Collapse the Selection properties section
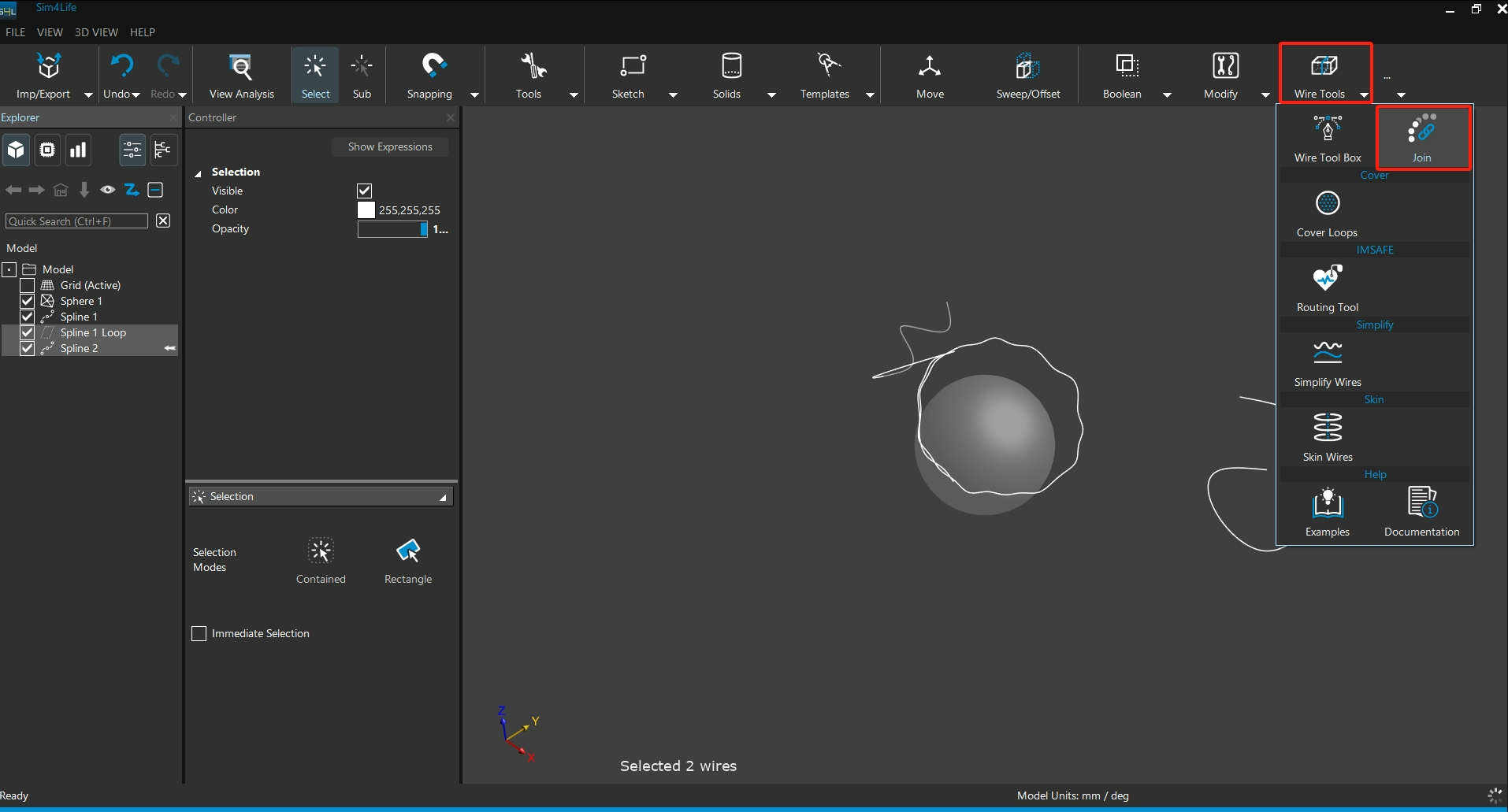This screenshot has width=1508, height=812. click(199, 172)
